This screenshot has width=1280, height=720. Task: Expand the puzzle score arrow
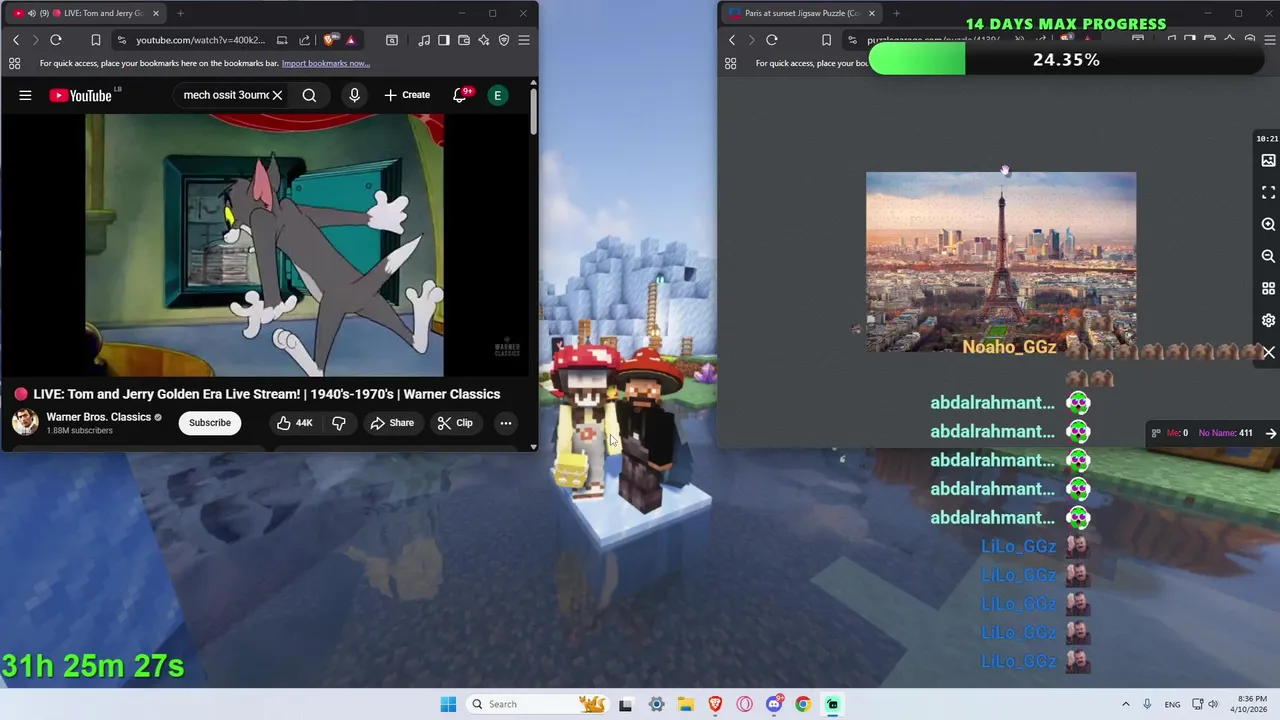(1270, 433)
